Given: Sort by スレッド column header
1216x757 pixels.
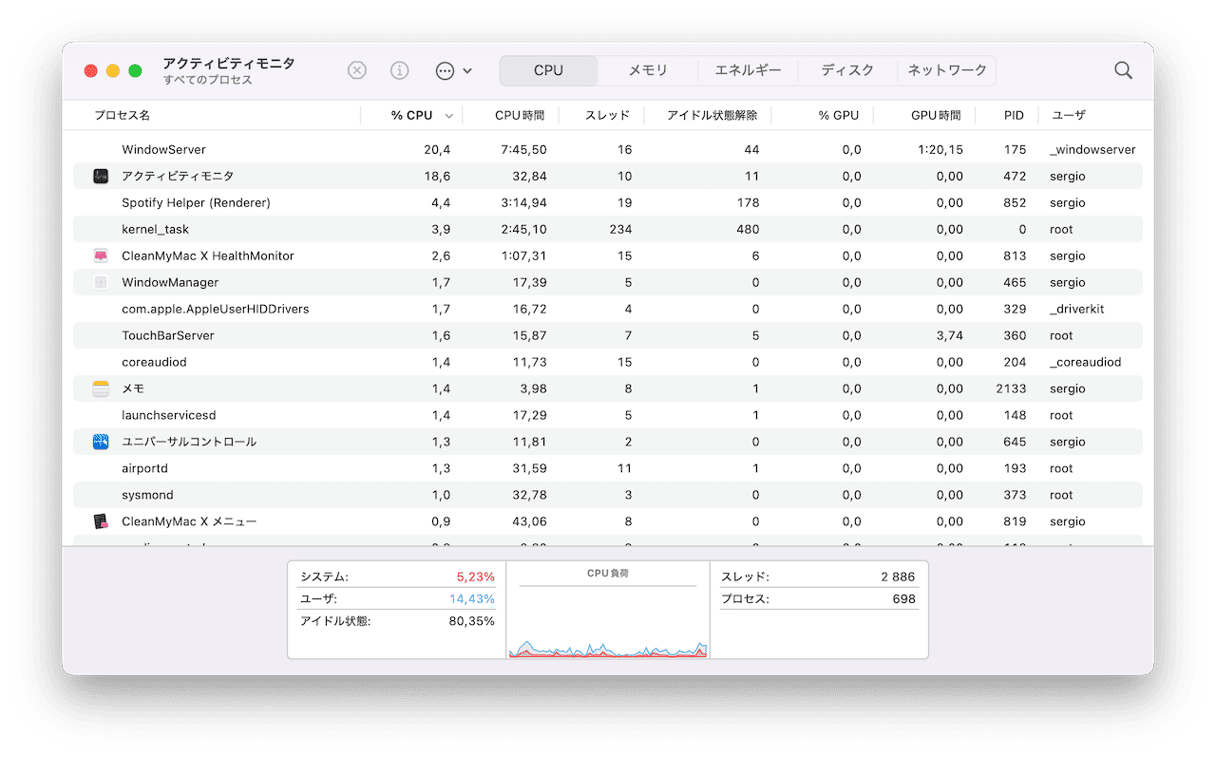Looking at the screenshot, I should click(608, 115).
